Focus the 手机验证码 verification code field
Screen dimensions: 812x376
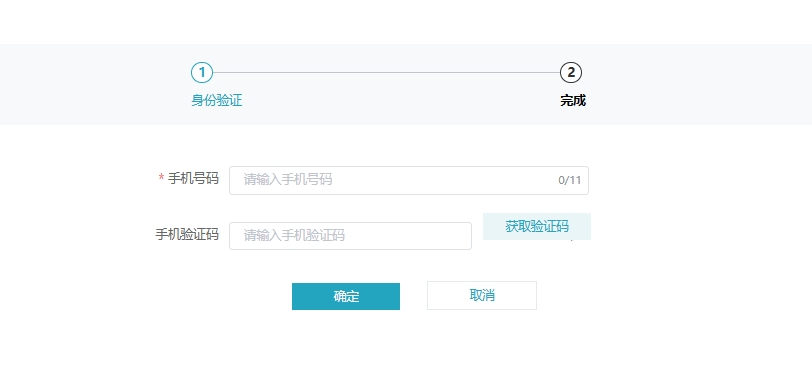point(350,236)
